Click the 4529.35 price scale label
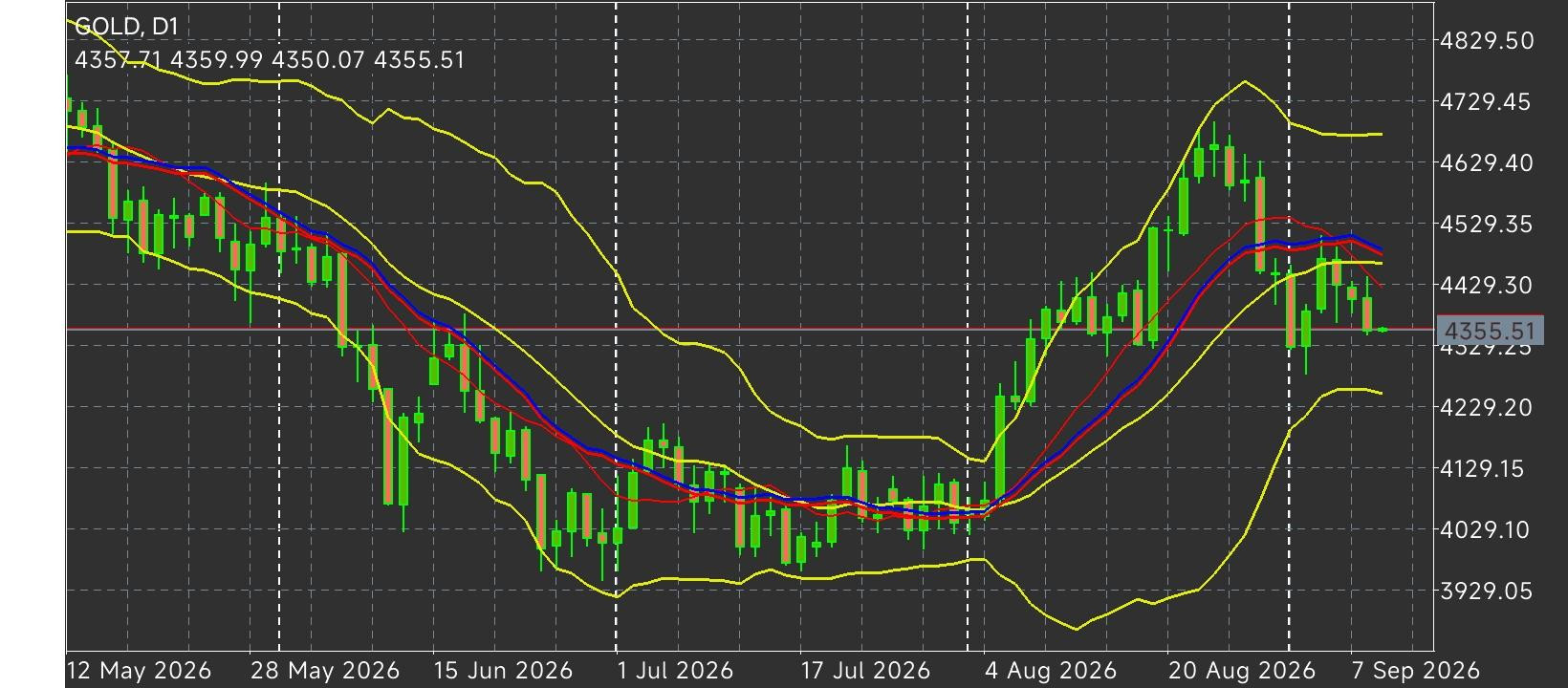Screen dimensions: 1568x688 [1486, 224]
